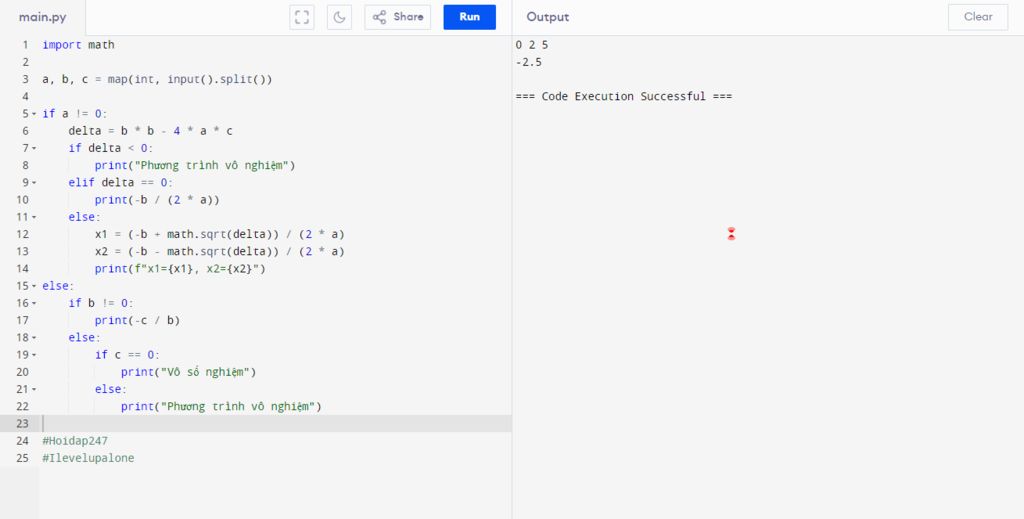Click the fullscreen expand icon
The image size is (1024, 519).
pyautogui.click(x=302, y=17)
